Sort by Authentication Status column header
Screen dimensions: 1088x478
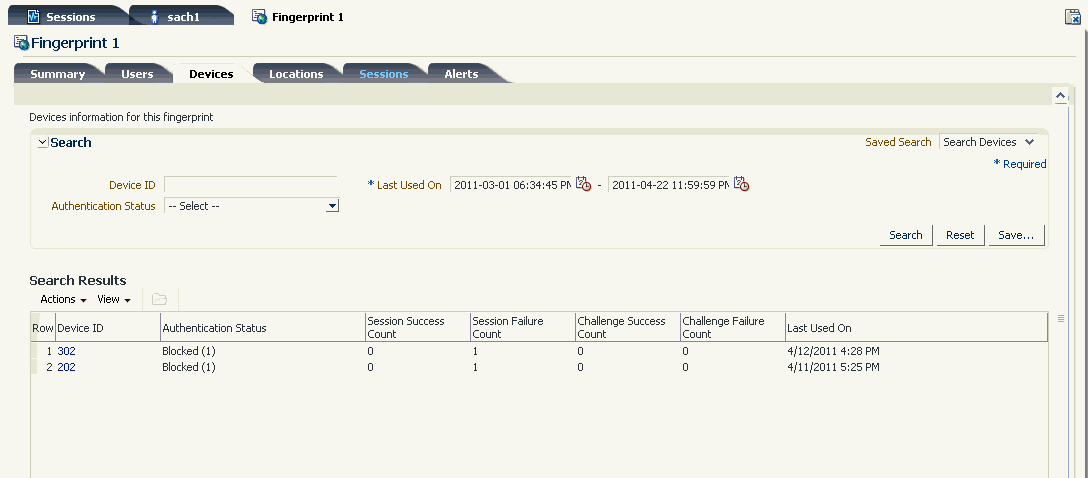tap(263, 327)
